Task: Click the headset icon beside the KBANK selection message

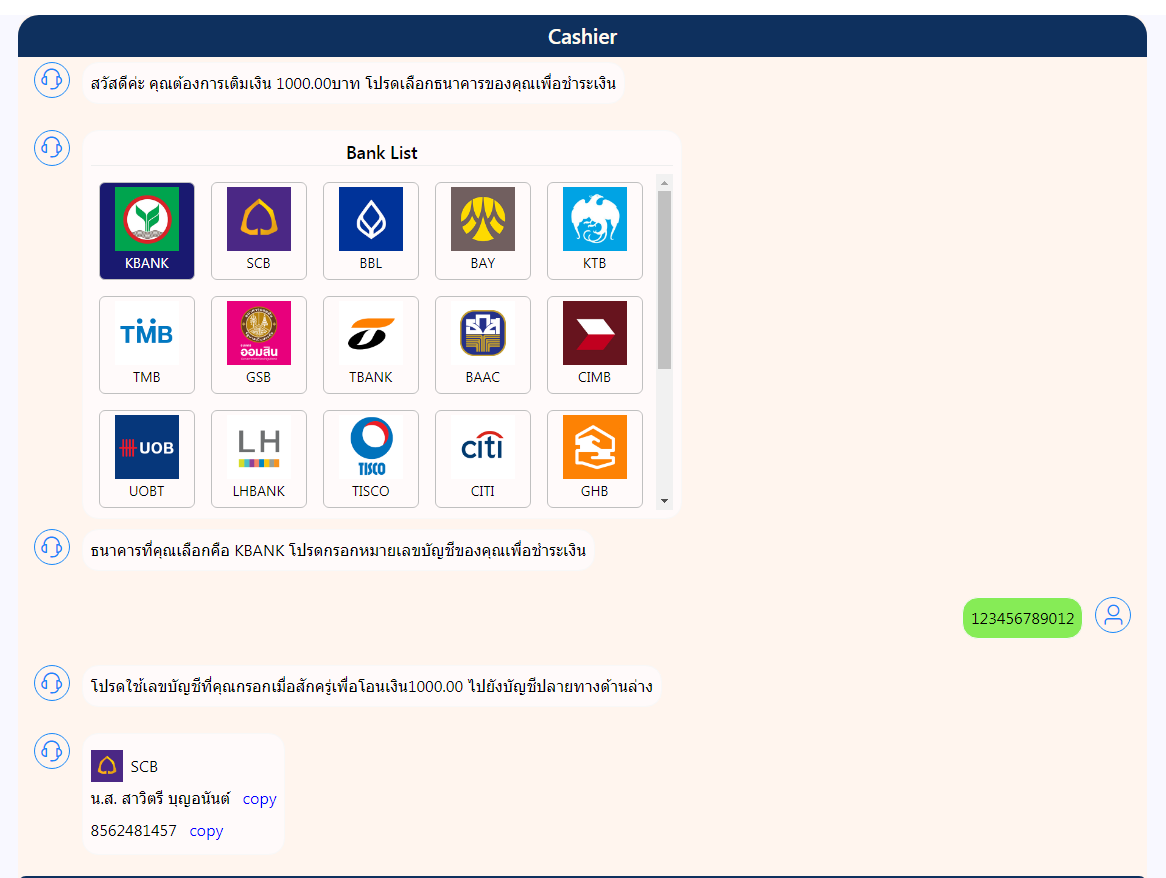Action: [52, 547]
